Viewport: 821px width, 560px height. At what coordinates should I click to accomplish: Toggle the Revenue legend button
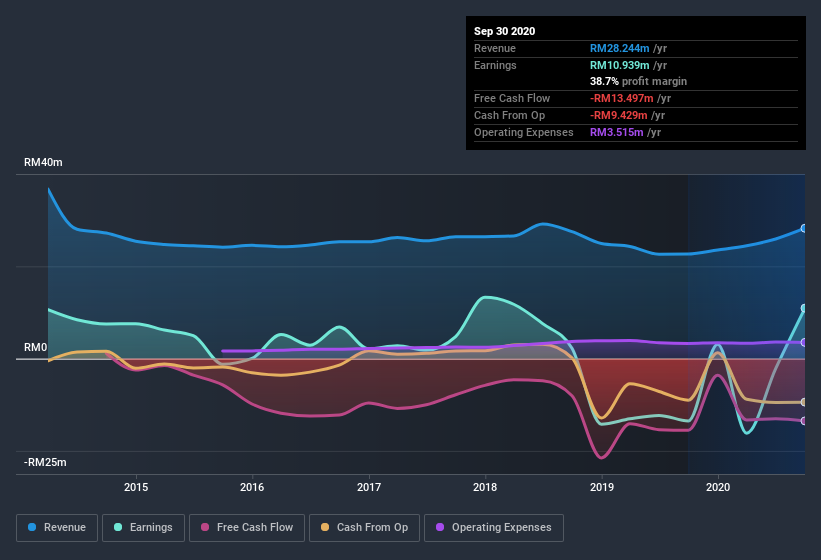[x=57, y=528]
